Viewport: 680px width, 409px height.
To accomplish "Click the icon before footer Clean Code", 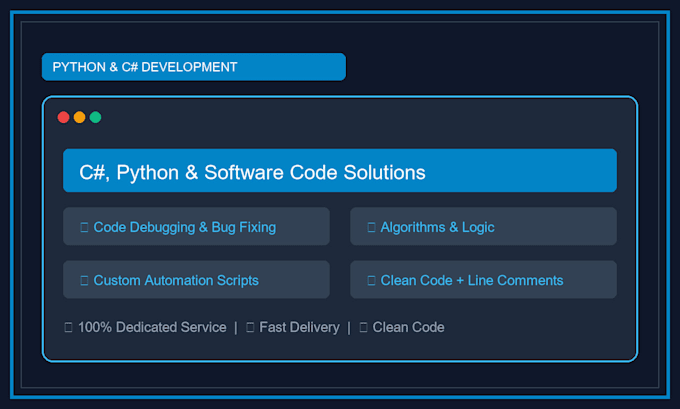I will click(x=363, y=327).
